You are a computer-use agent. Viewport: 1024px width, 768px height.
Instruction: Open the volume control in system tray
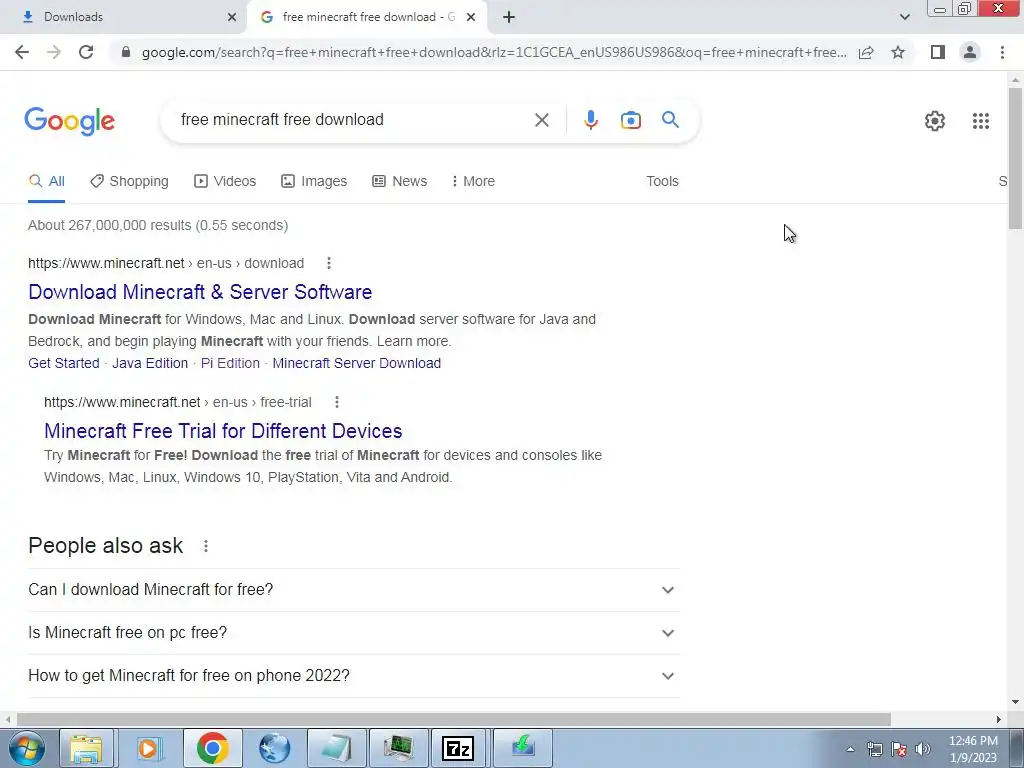[923, 749]
